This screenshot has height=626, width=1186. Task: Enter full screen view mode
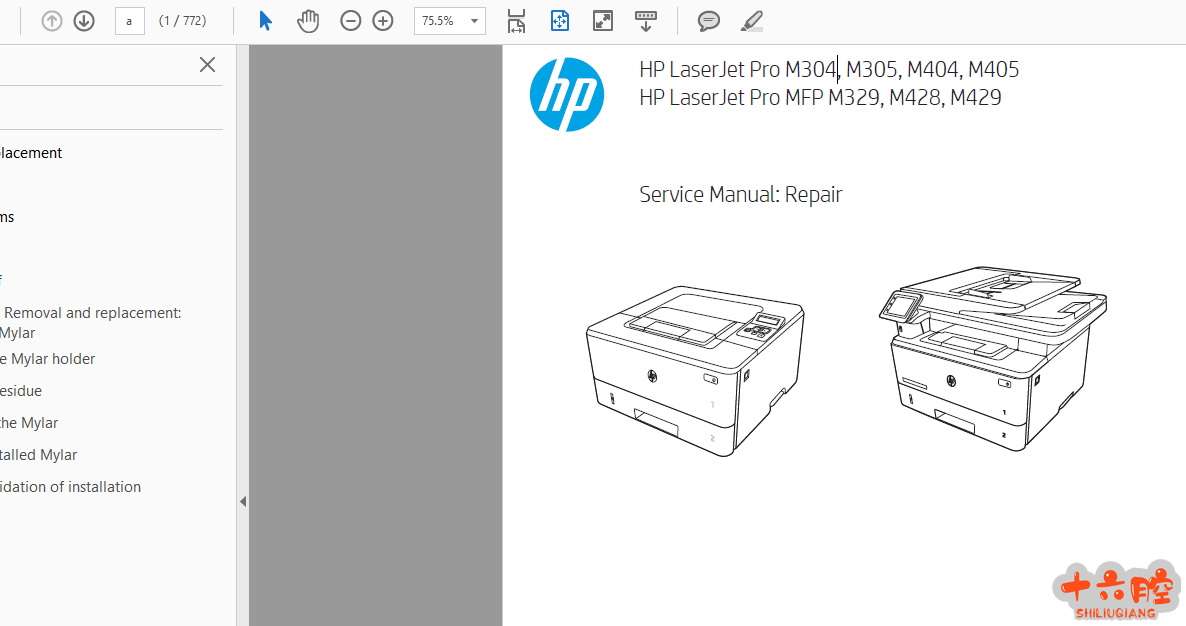[x=602, y=21]
